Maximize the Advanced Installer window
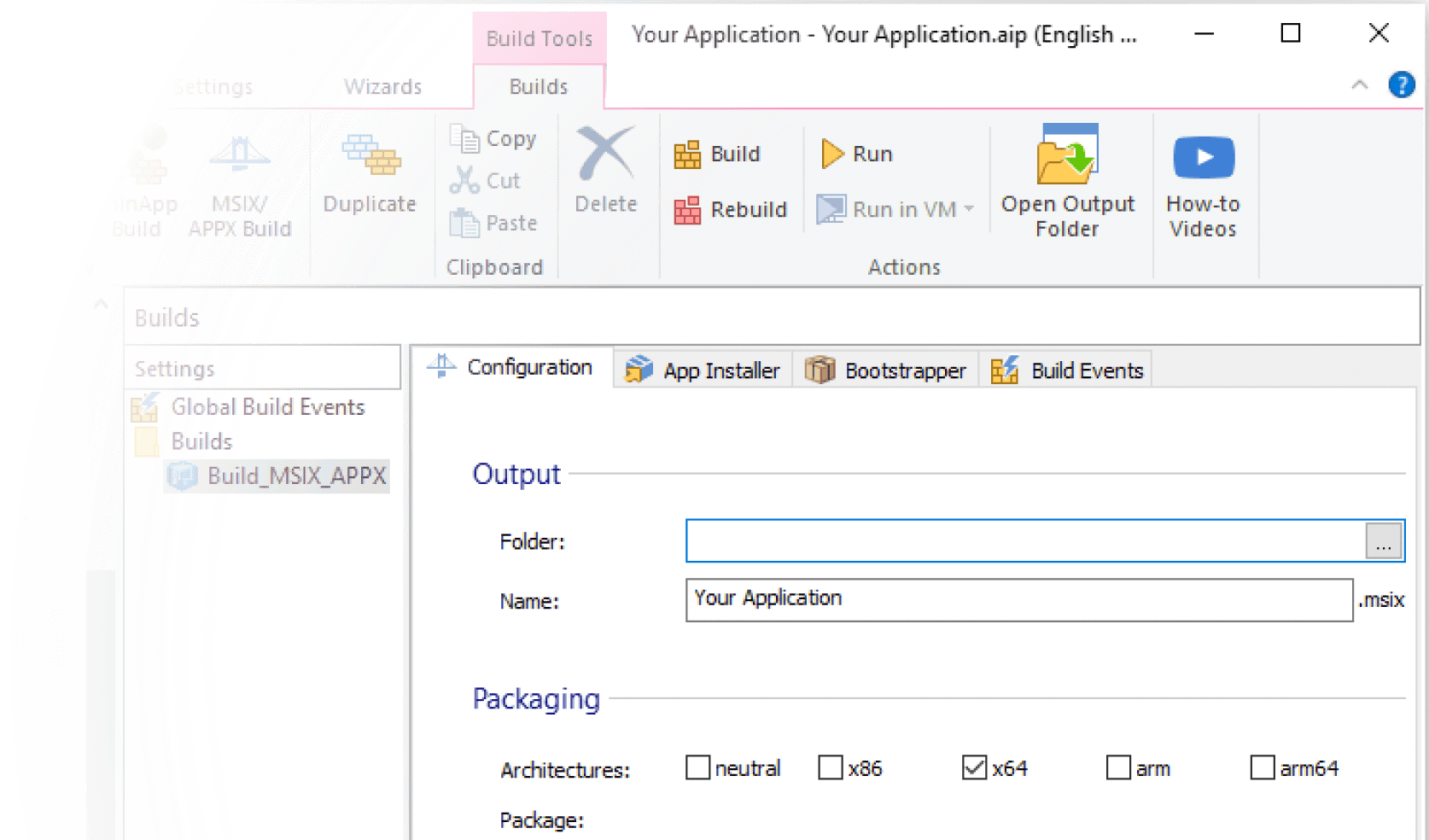Screen dimensions: 1429x840 [1291, 33]
